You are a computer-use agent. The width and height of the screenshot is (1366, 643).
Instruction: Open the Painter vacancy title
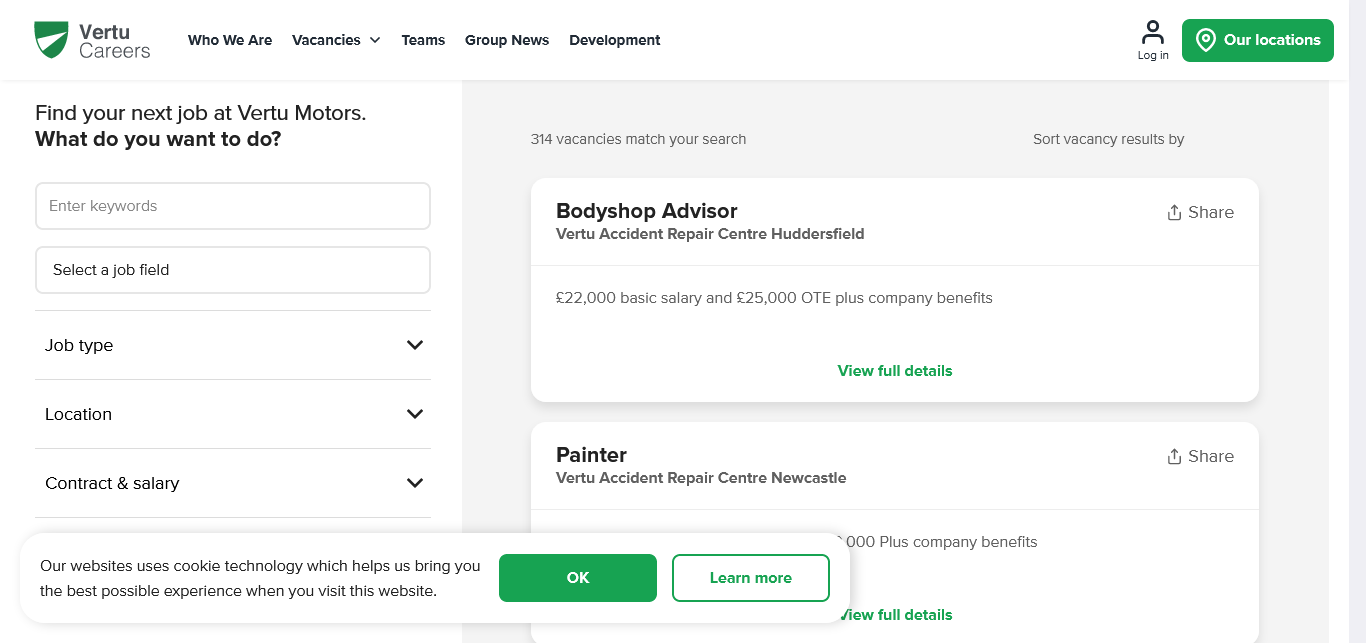pos(592,455)
